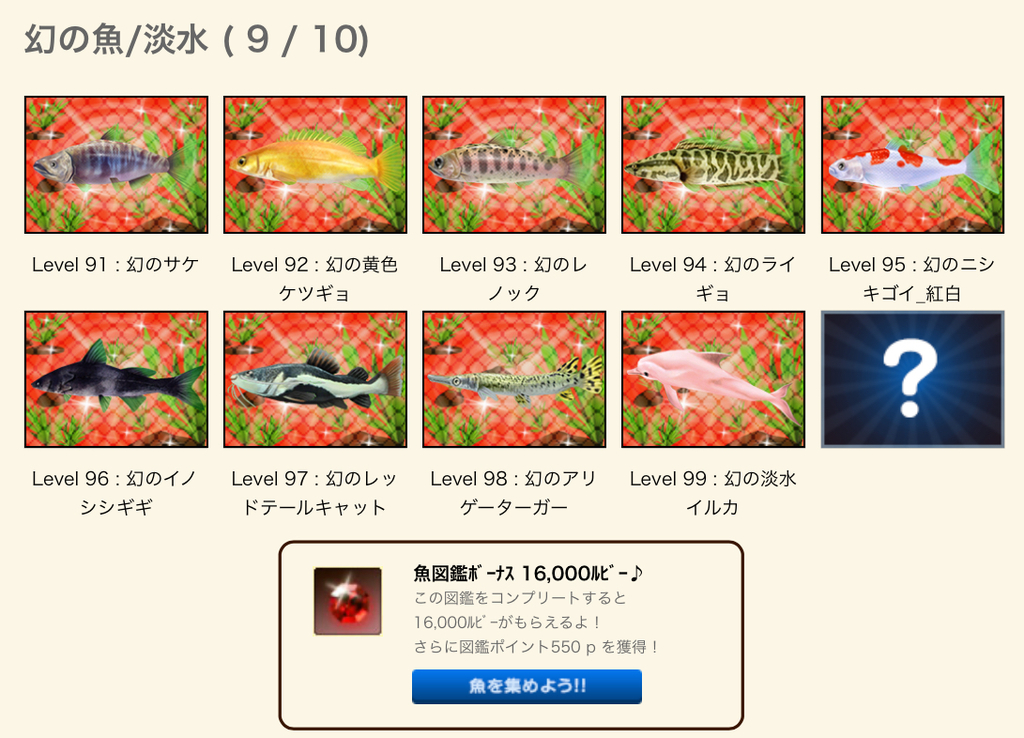Image resolution: width=1024 pixels, height=738 pixels.
Task: Click the unknown fish question mark tile
Action: coord(912,379)
